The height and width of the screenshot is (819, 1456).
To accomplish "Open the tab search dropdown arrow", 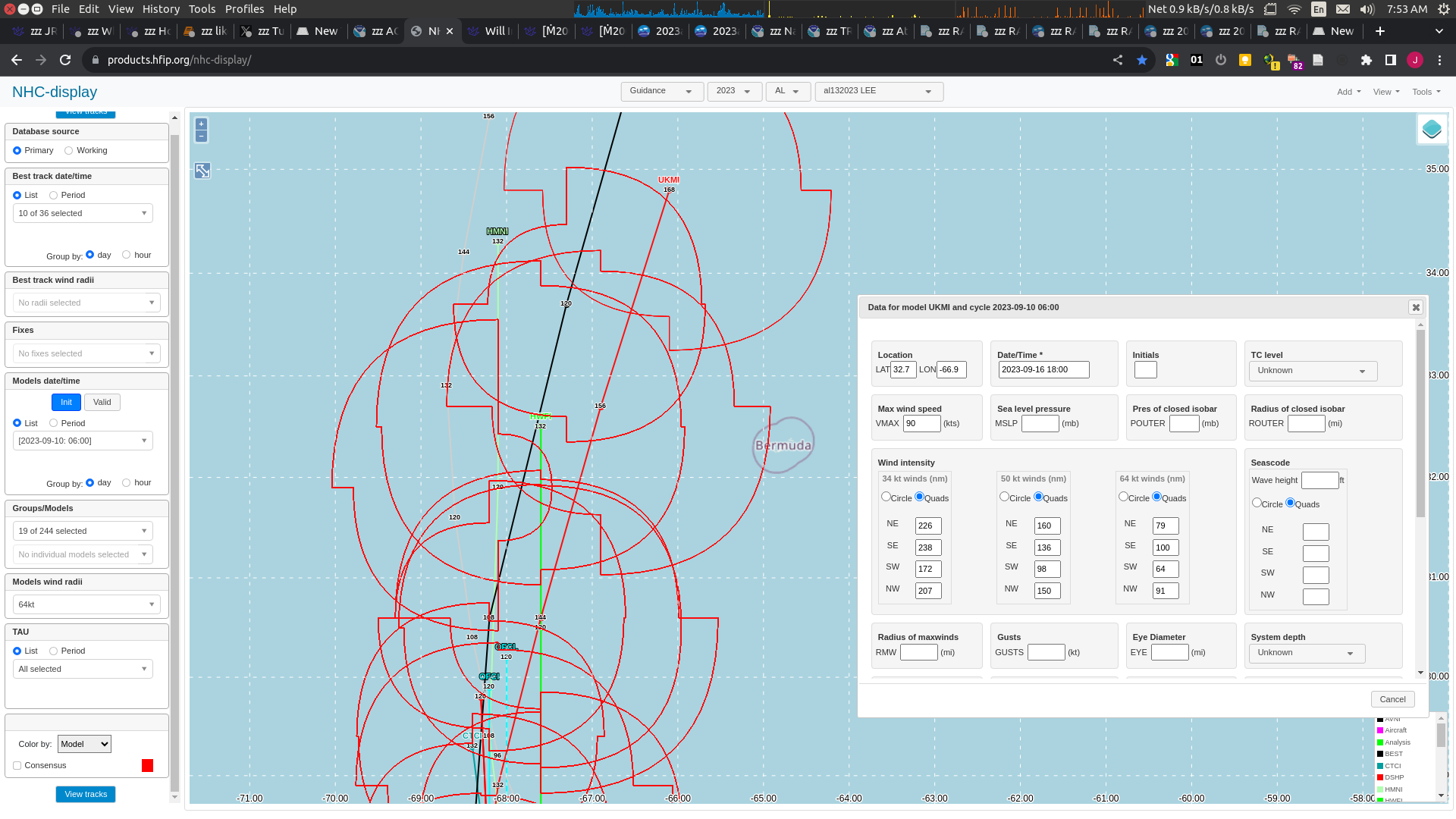I will [1439, 31].
